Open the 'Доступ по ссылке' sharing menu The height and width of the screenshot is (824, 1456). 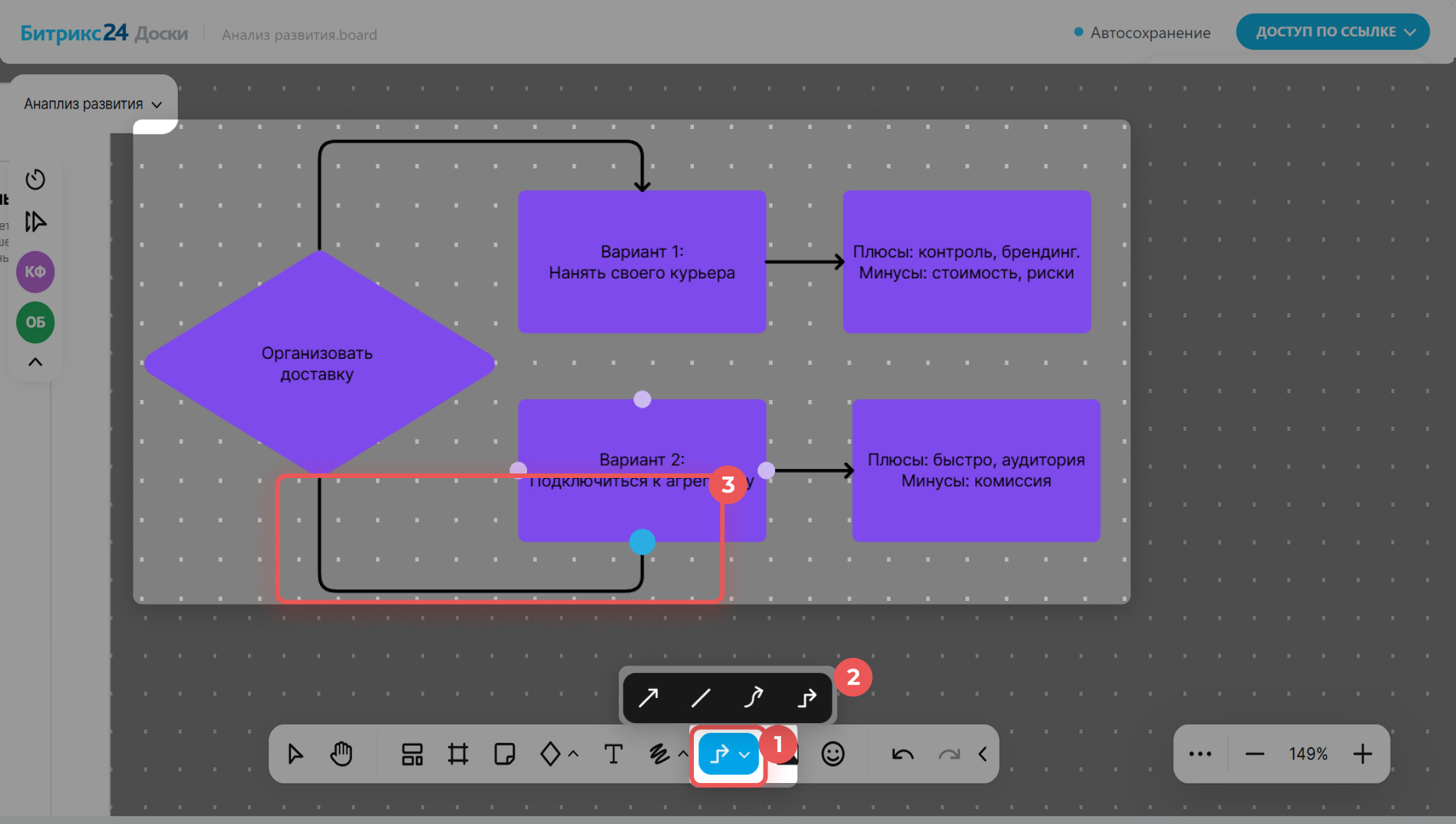[x=1332, y=32]
